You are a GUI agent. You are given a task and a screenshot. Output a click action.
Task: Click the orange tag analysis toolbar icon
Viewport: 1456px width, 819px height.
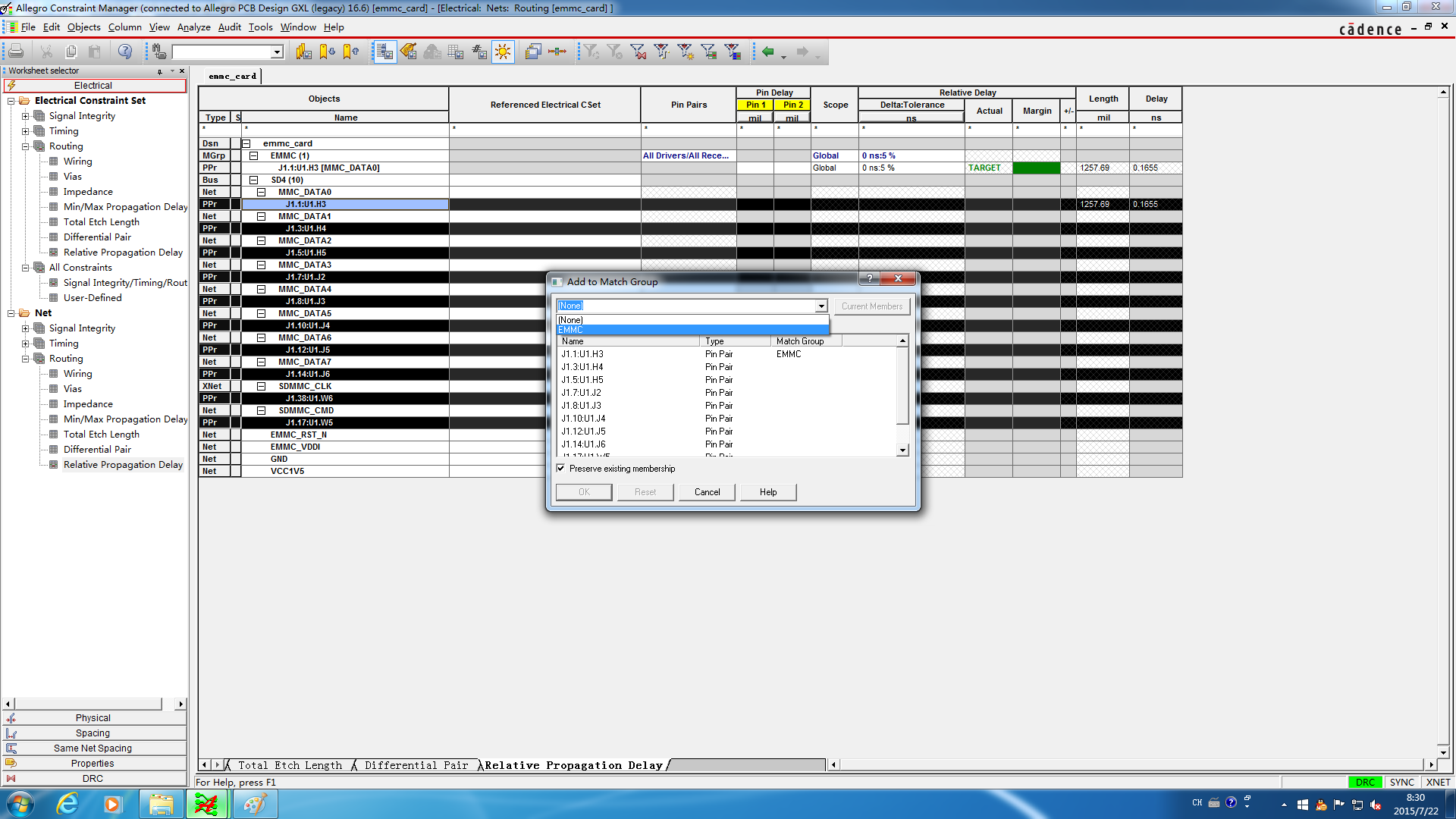pyautogui.click(x=409, y=52)
